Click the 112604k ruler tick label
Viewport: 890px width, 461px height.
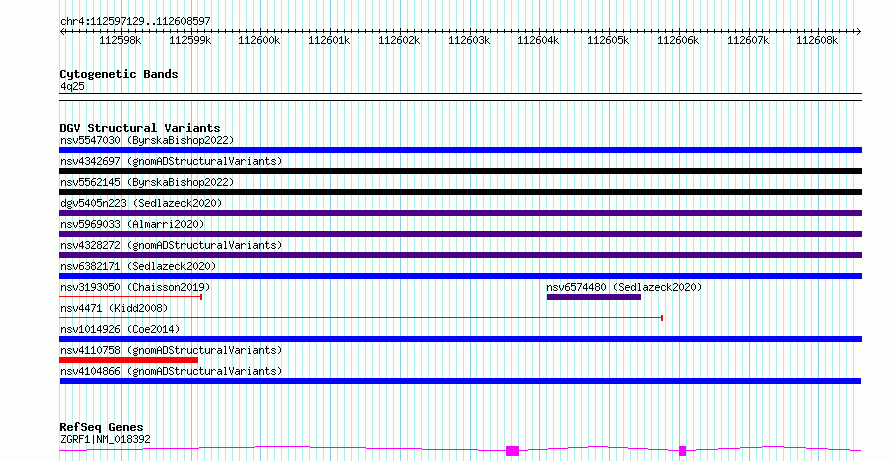[x=539, y=40]
